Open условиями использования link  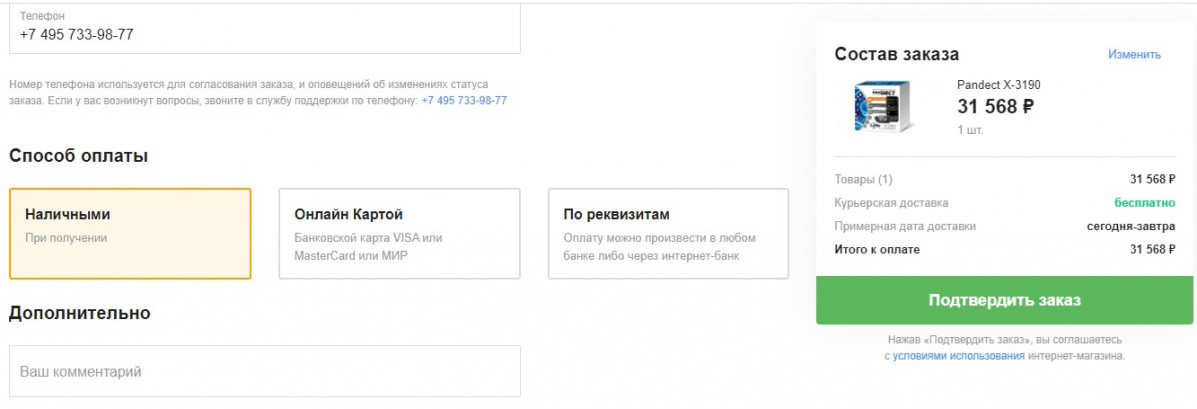tap(959, 356)
